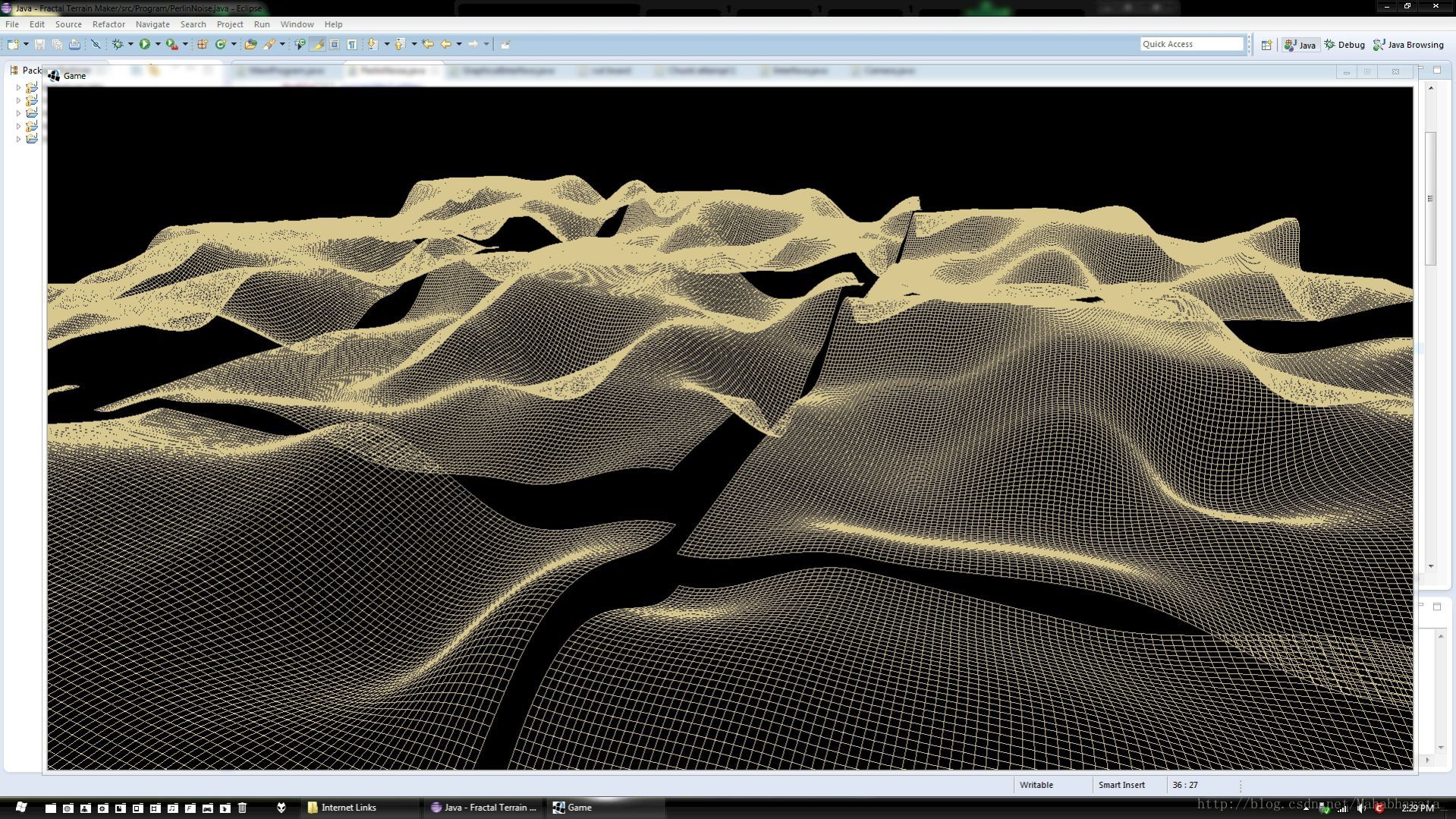
Task: Switch to the Debug perspective
Action: coord(1344,45)
